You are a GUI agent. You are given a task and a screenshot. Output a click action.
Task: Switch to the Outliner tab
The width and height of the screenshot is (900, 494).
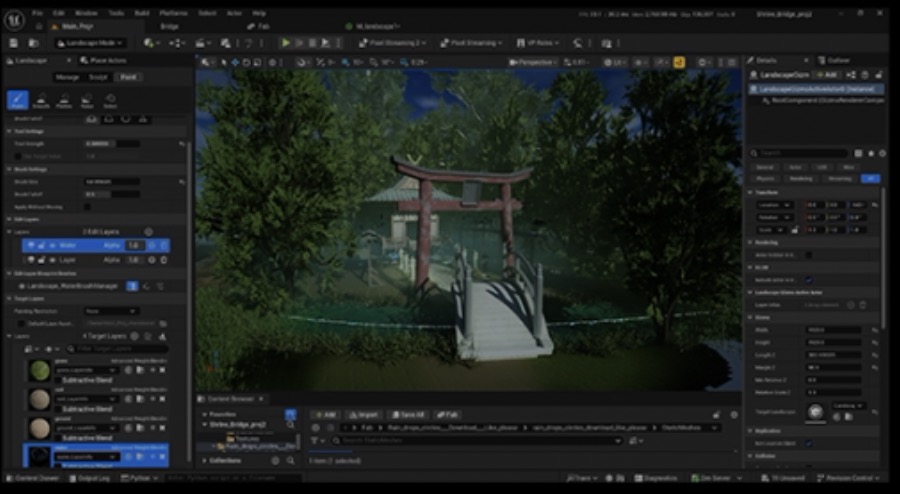(x=833, y=60)
